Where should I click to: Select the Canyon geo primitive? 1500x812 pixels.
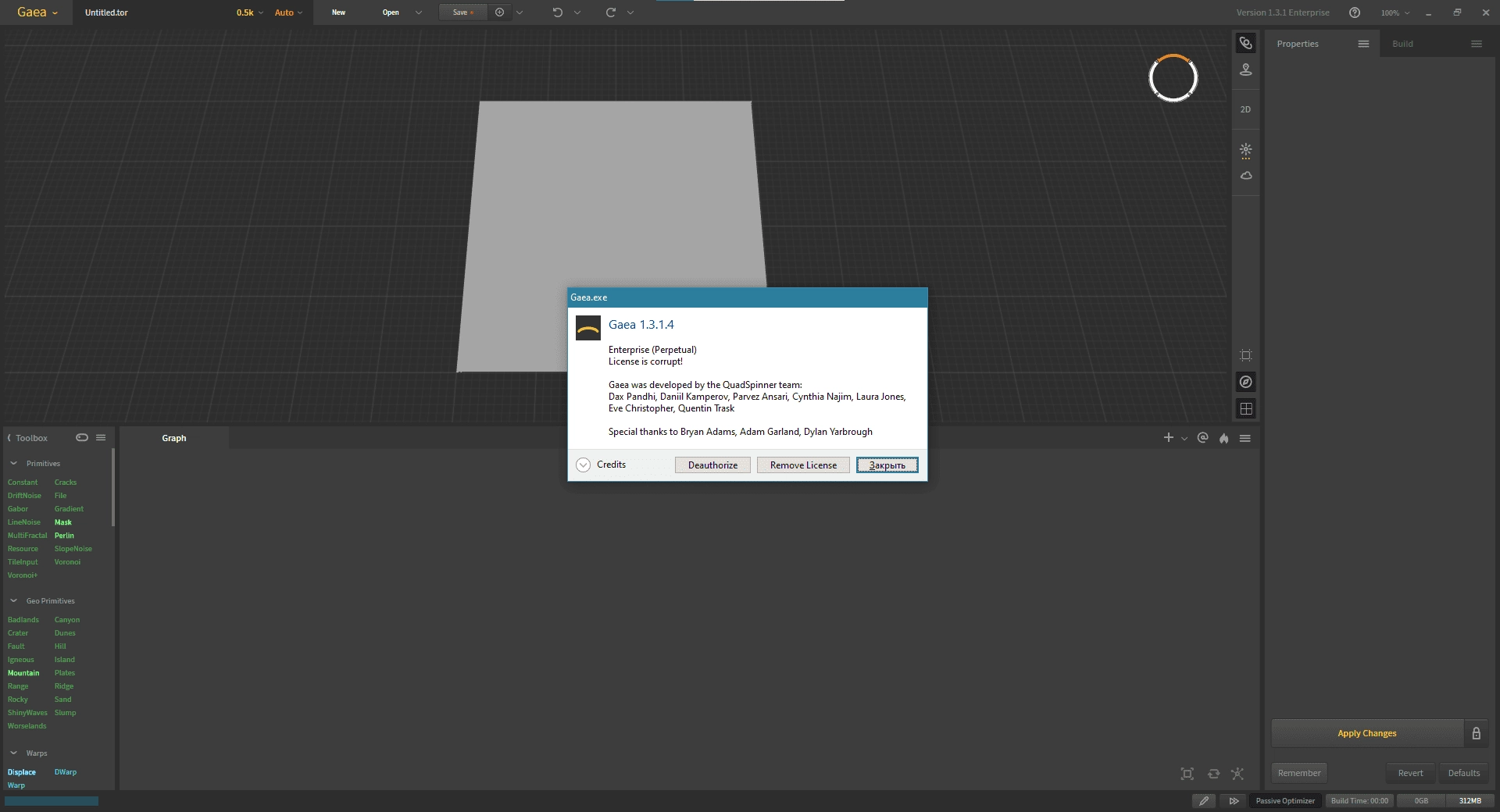coord(67,620)
